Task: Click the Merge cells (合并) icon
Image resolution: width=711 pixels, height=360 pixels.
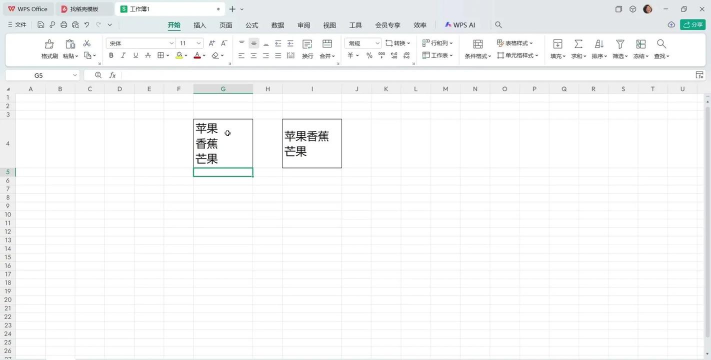Action: point(327,44)
